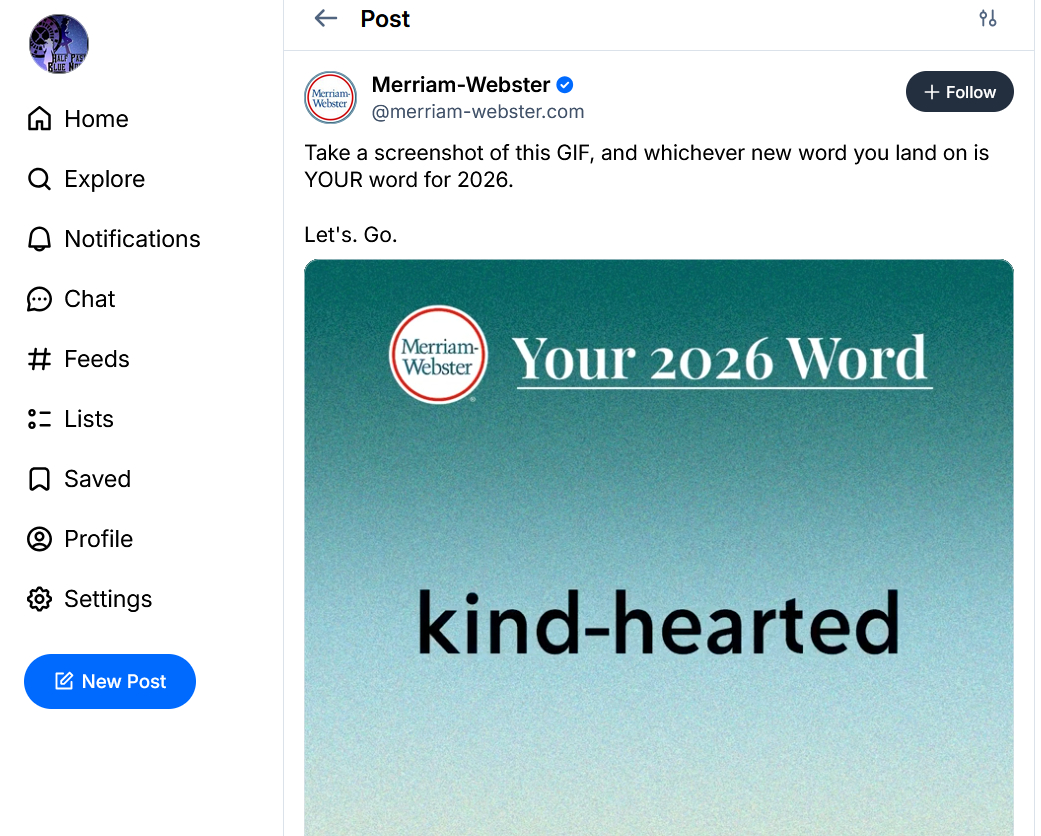The width and height of the screenshot is (1041, 836).
Task: Open Merriam-Webster's post avatar
Action: (330, 97)
